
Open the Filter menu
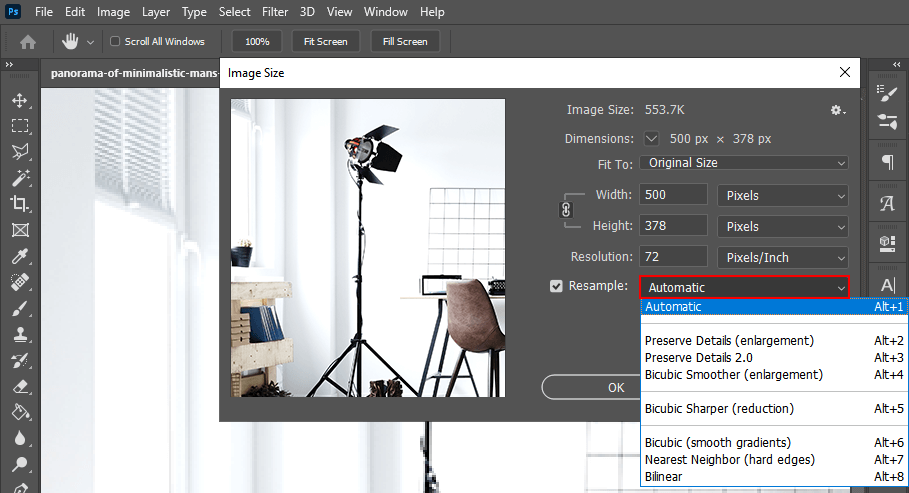(275, 12)
